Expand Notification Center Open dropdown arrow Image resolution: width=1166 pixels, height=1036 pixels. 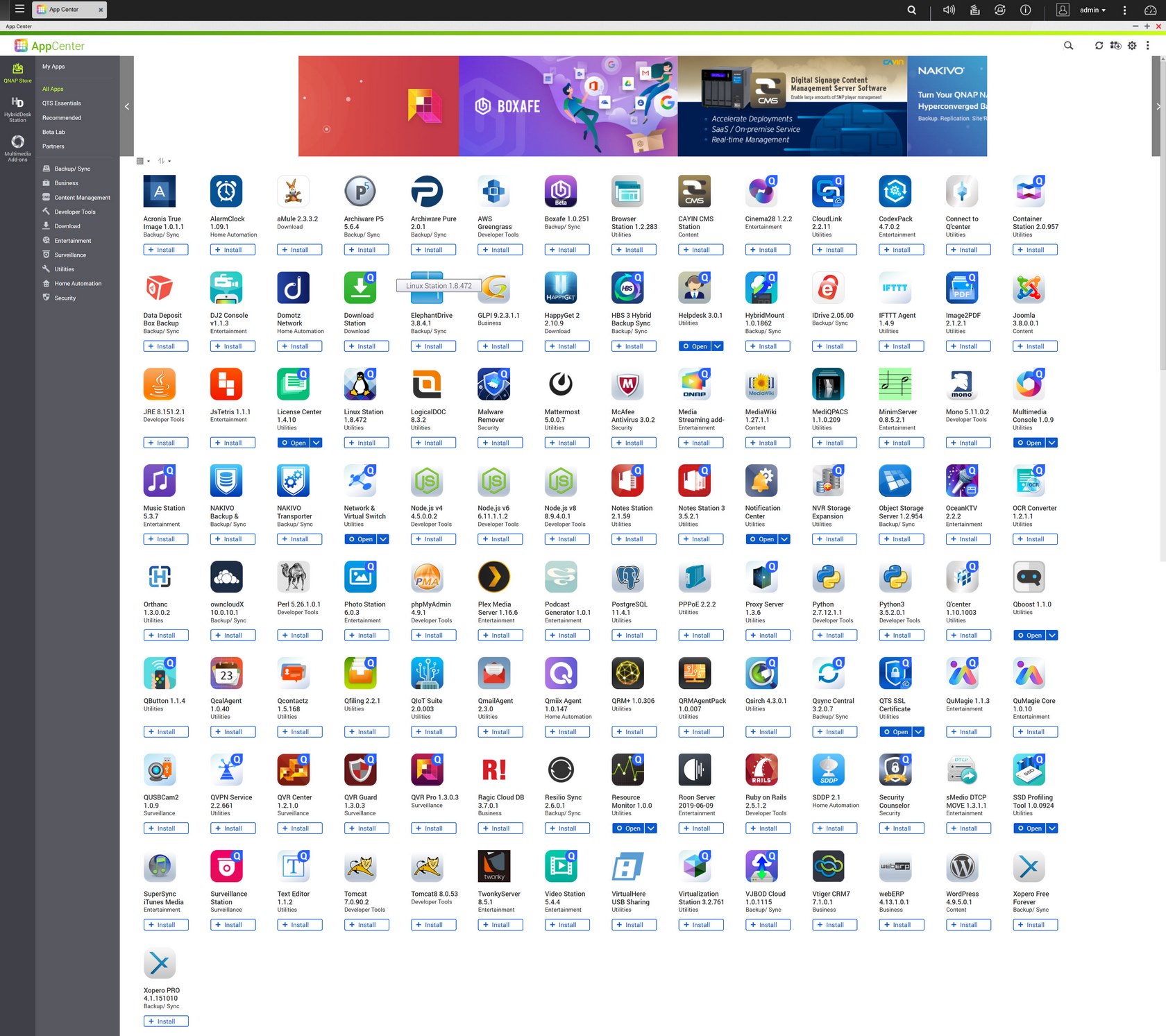click(x=784, y=539)
